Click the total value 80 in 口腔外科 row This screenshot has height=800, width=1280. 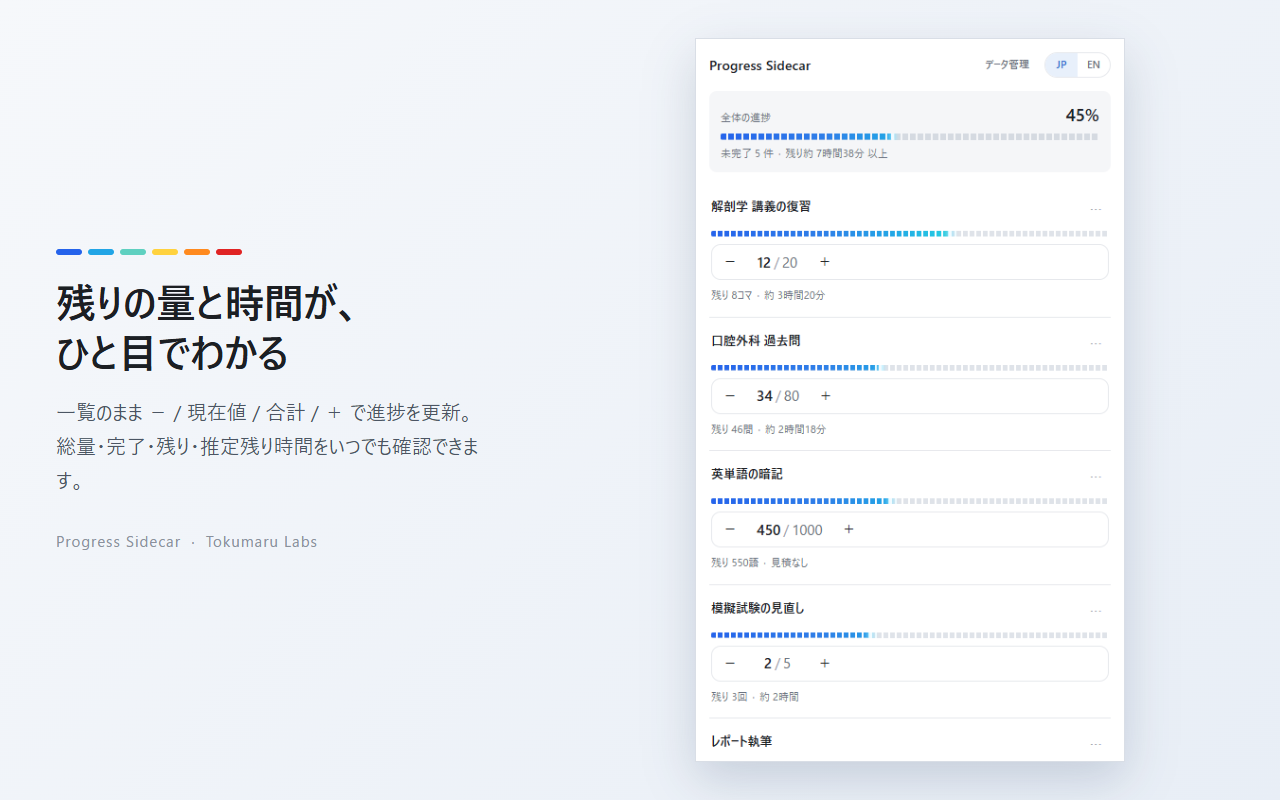tap(792, 396)
